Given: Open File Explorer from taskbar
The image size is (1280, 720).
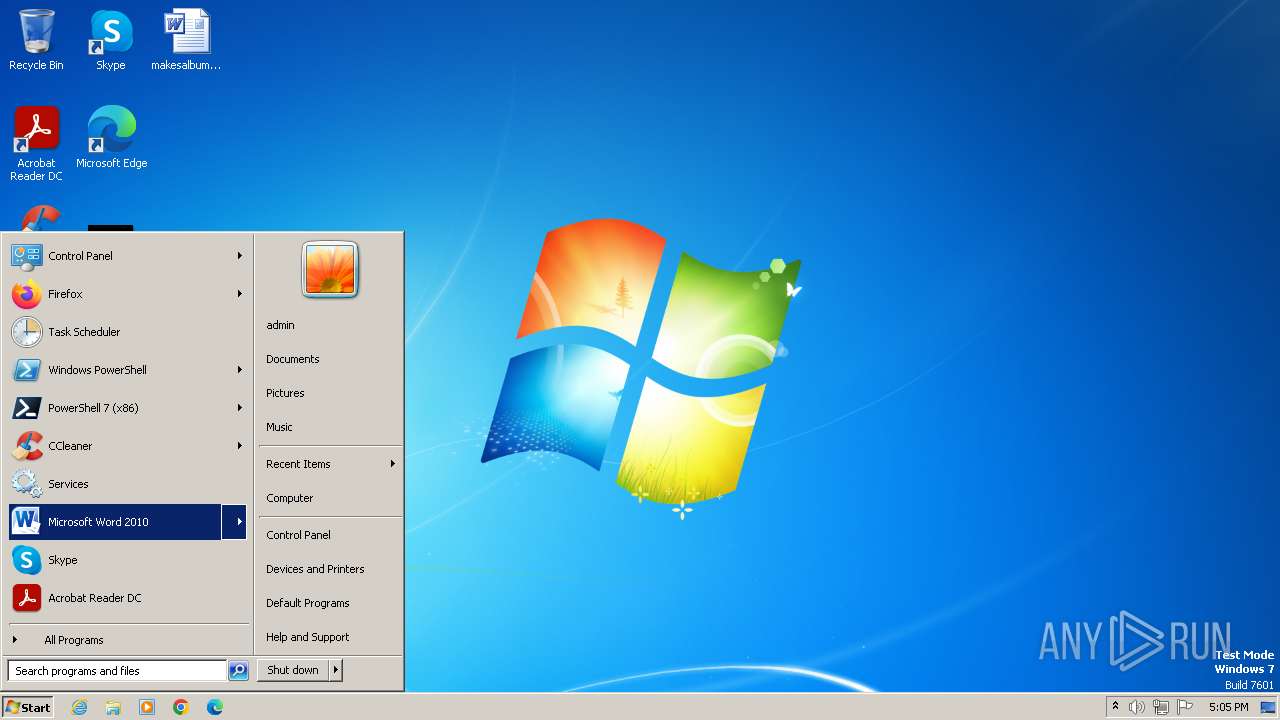Looking at the screenshot, I should (x=113, y=707).
